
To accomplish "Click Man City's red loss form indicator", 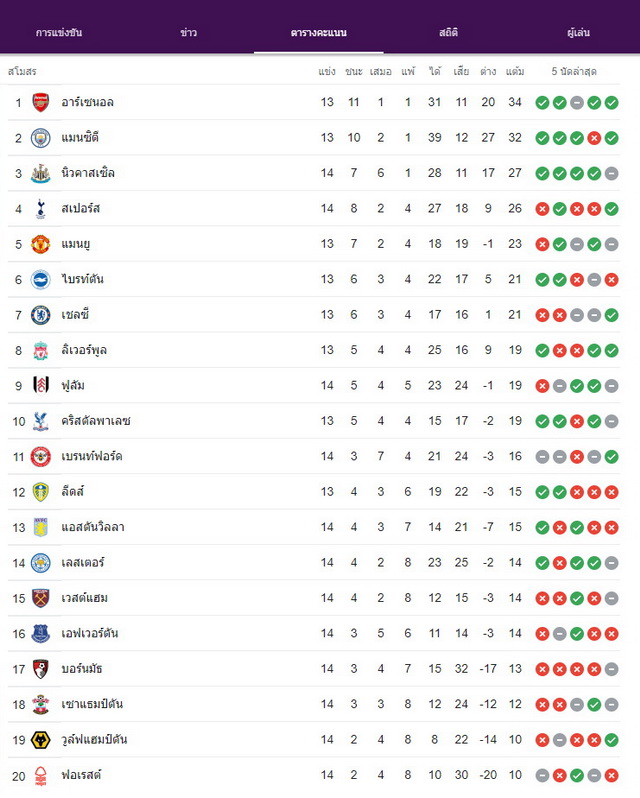I will tap(594, 138).
